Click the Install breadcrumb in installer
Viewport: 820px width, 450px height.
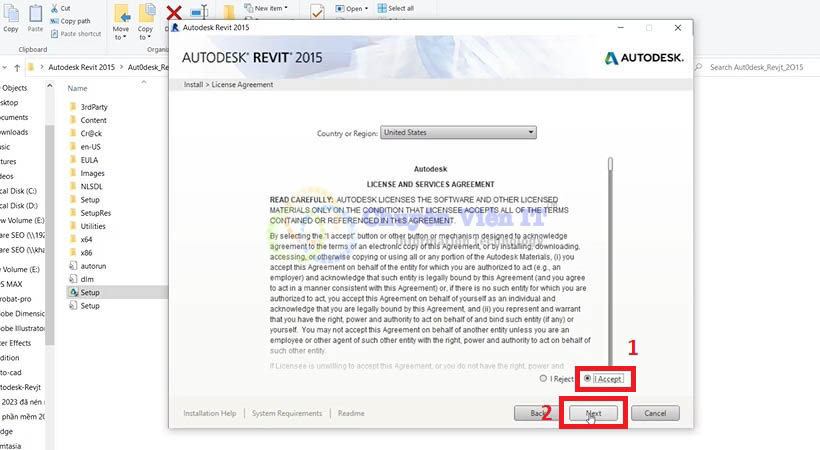coord(193,84)
